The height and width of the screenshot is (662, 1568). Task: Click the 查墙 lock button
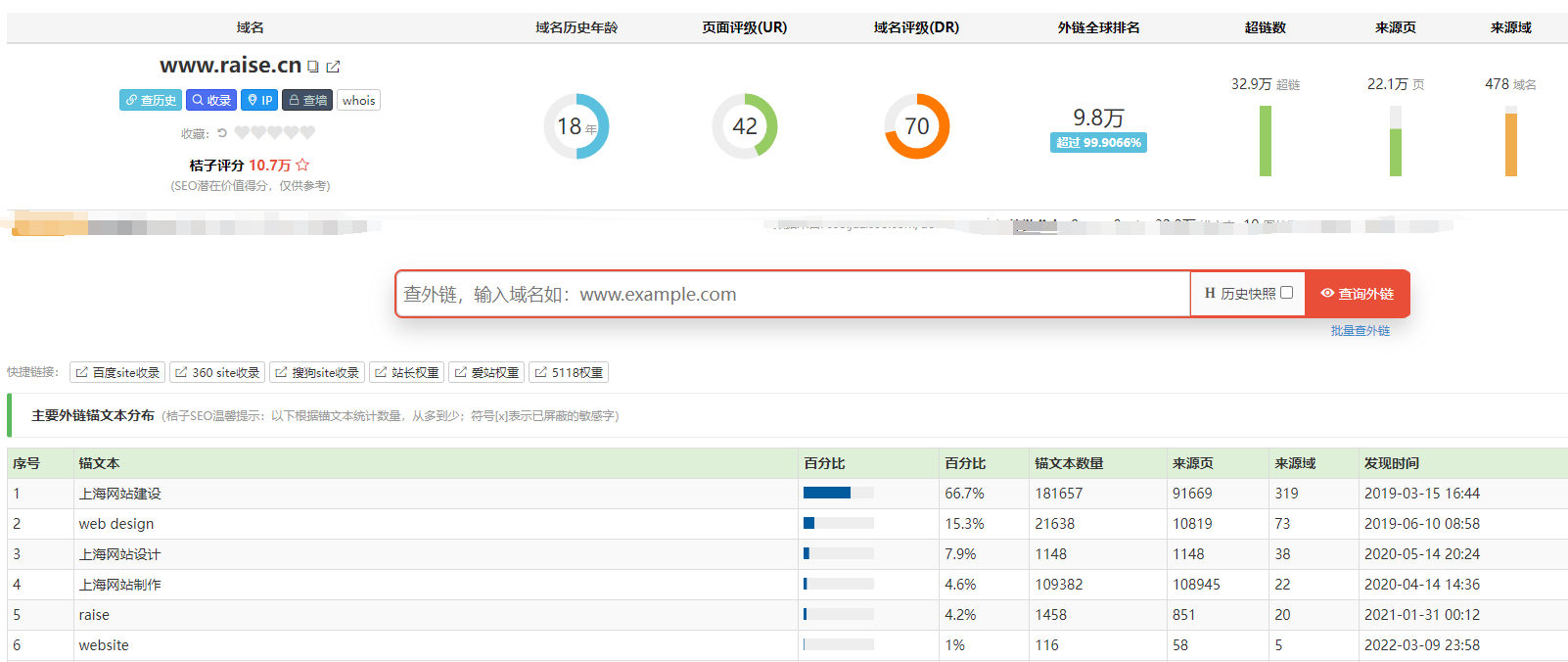(307, 100)
